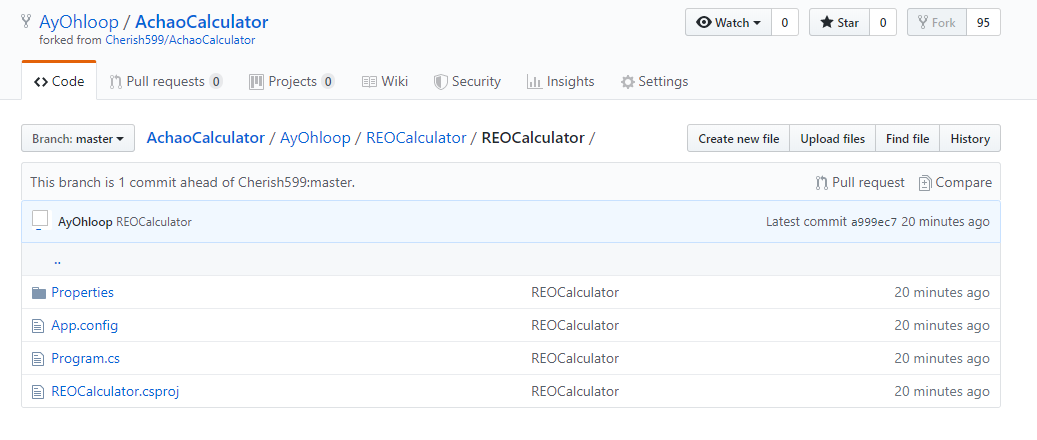The height and width of the screenshot is (440, 1037).
Task: Open the Wiki tab
Action: (385, 82)
